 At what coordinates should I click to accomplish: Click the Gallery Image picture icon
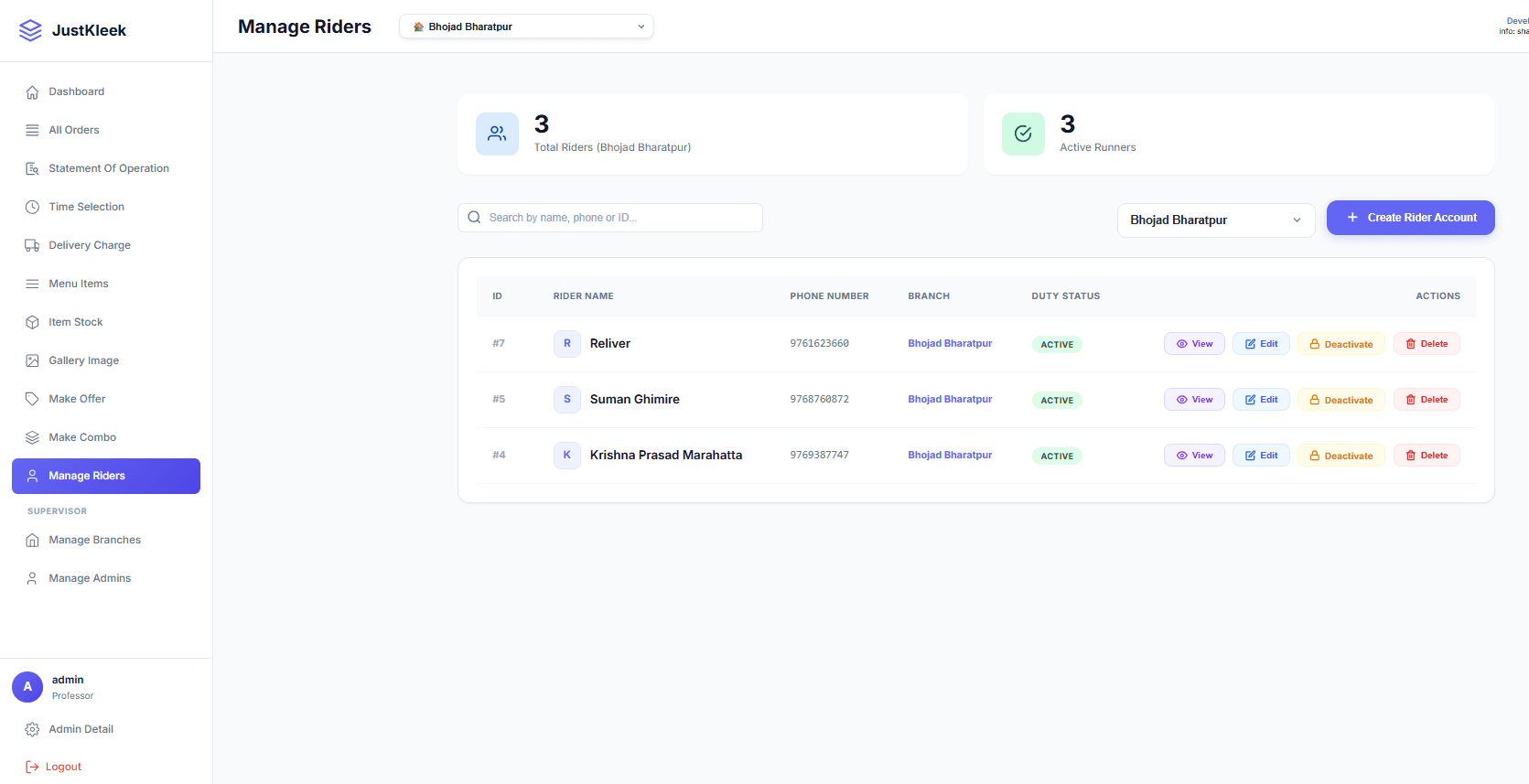point(32,360)
